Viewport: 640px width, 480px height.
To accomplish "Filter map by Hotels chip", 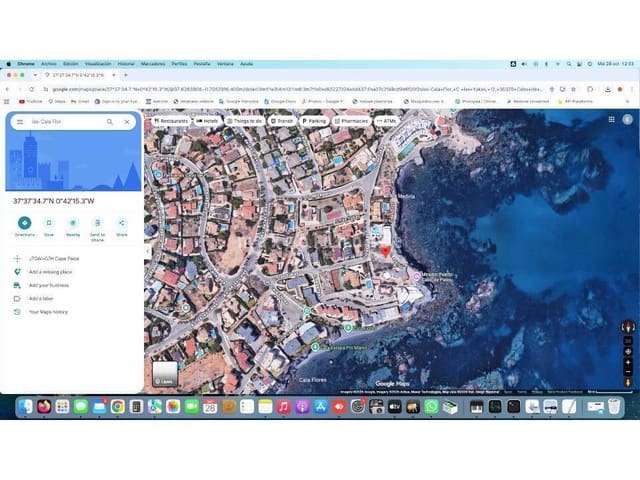I will (207, 121).
